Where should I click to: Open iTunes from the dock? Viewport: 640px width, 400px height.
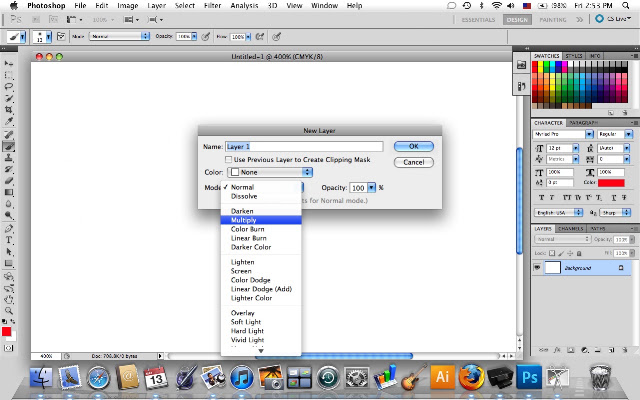pyautogui.click(x=242, y=377)
